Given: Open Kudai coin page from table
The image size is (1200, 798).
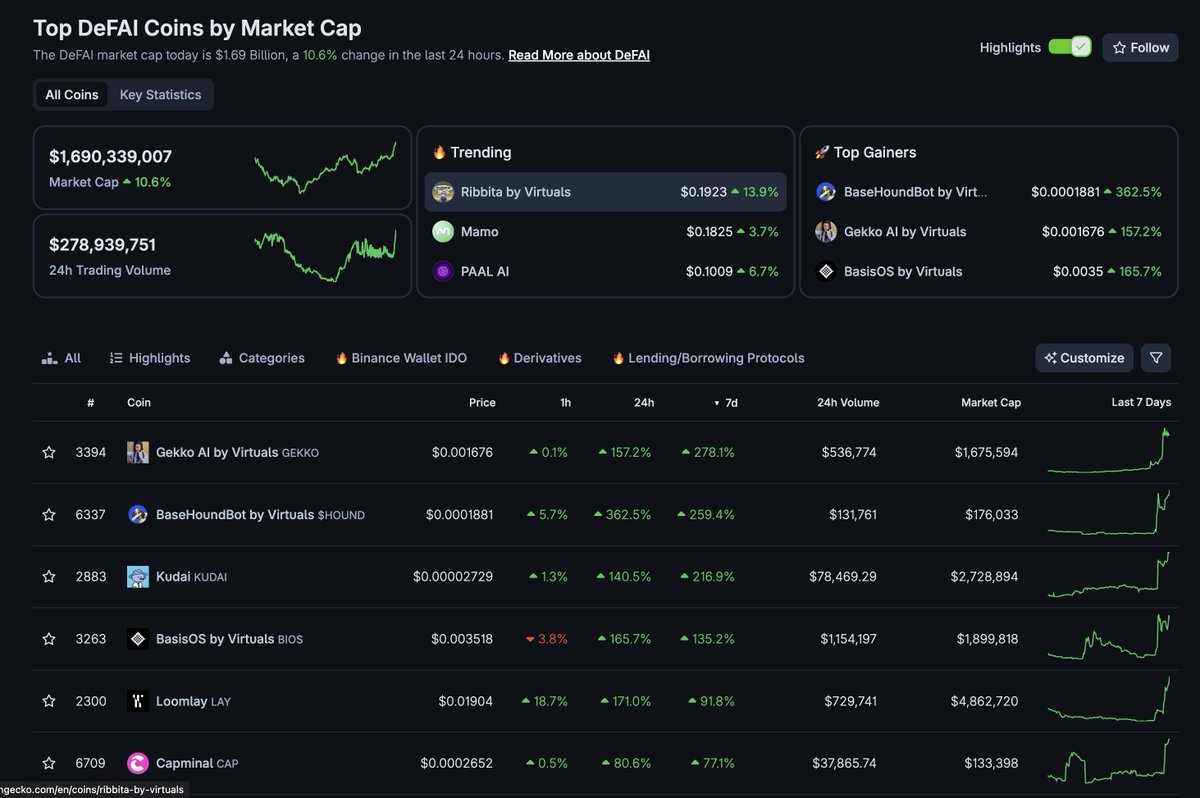Looking at the screenshot, I should tap(191, 577).
